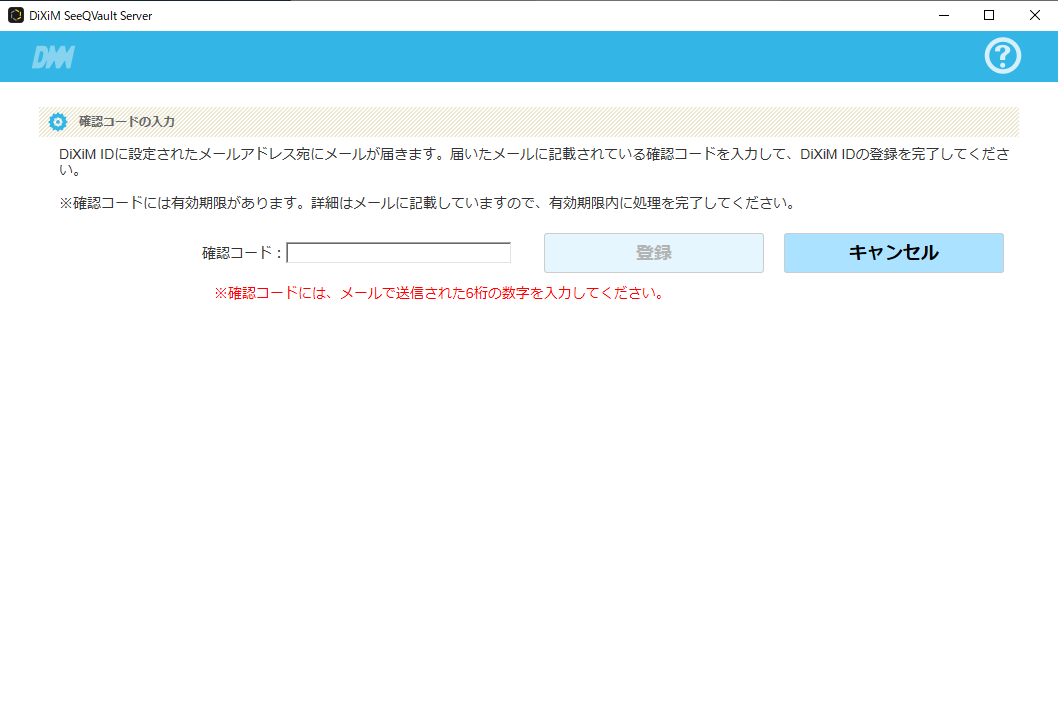Open help via the question mark icon

click(1002, 56)
